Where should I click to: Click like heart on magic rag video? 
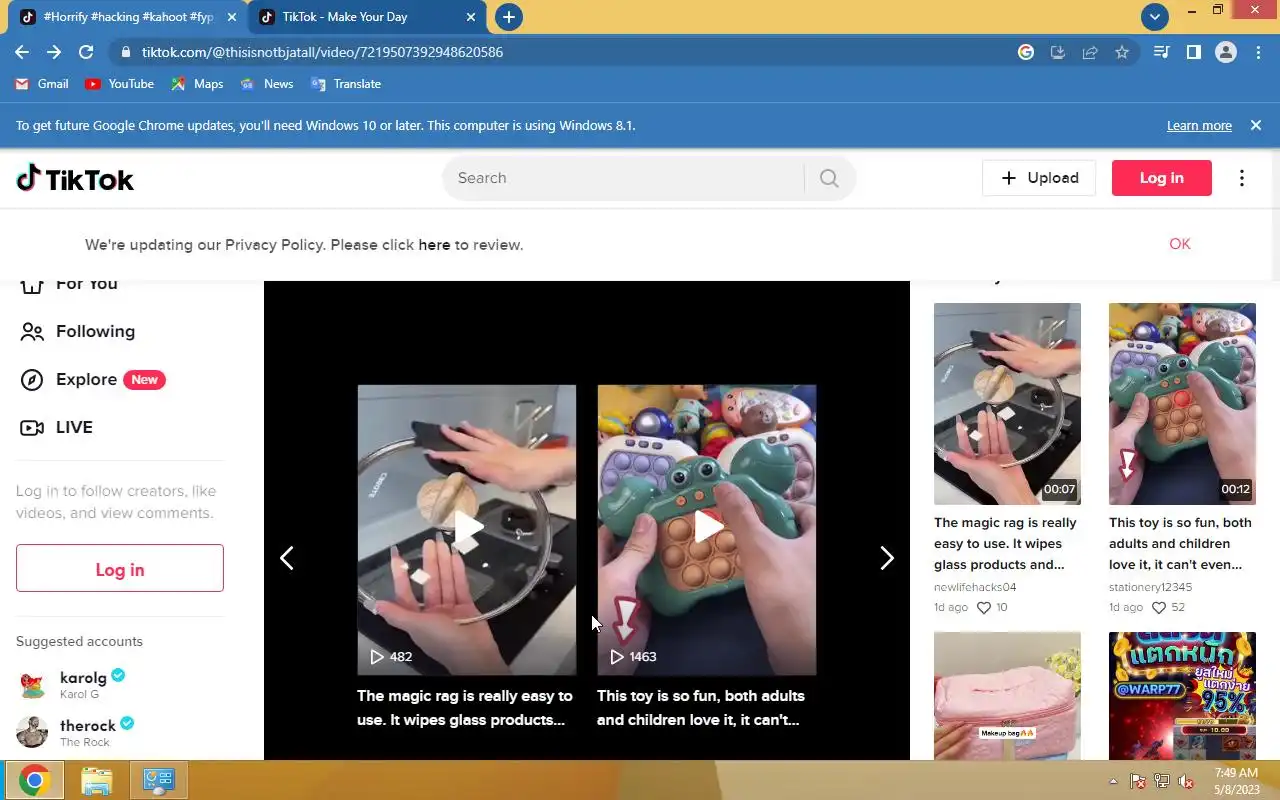(x=983, y=607)
